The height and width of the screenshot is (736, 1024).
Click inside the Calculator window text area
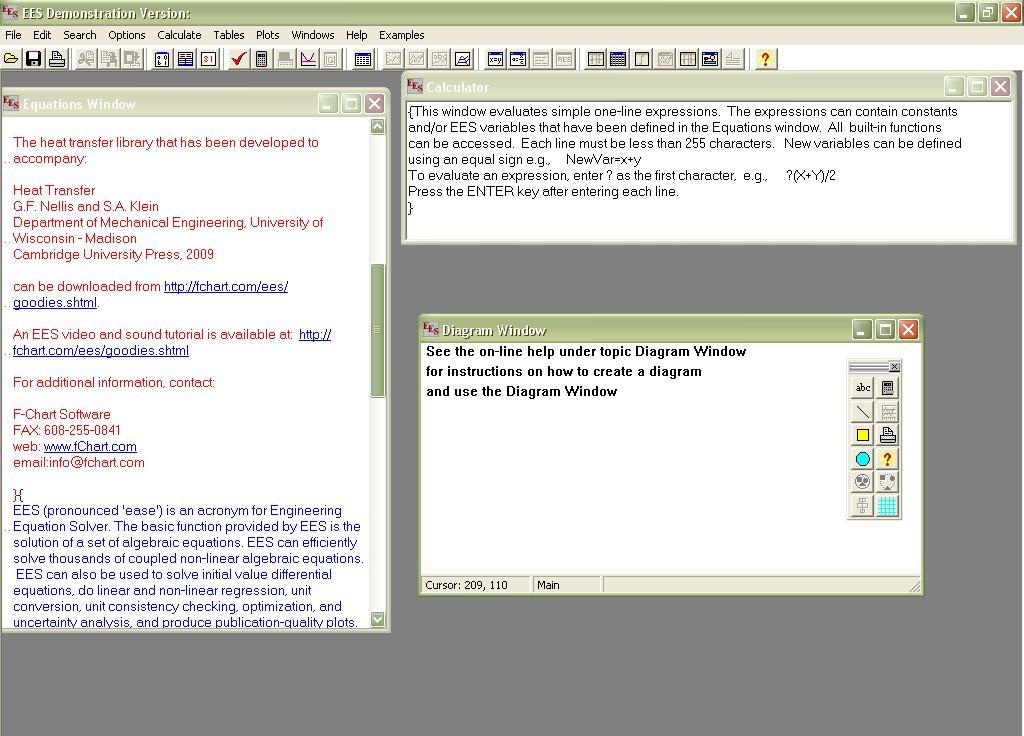click(x=700, y=220)
